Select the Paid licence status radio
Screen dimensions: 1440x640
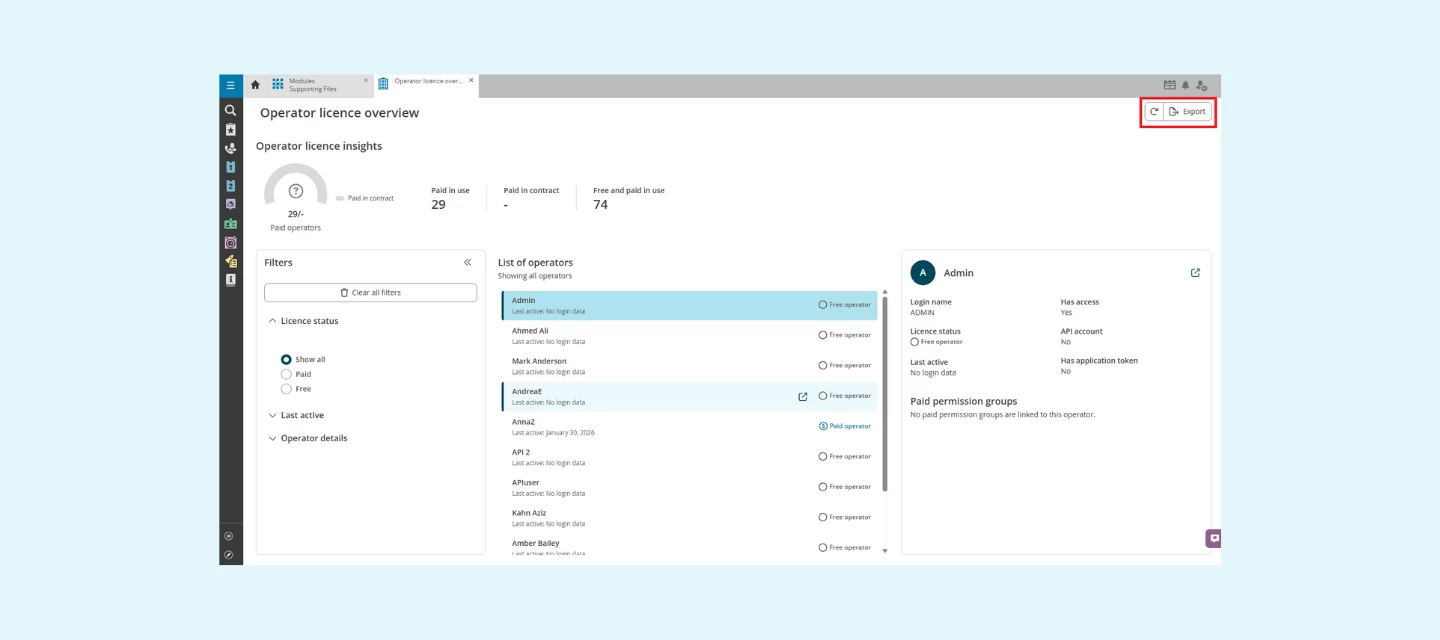coord(286,374)
